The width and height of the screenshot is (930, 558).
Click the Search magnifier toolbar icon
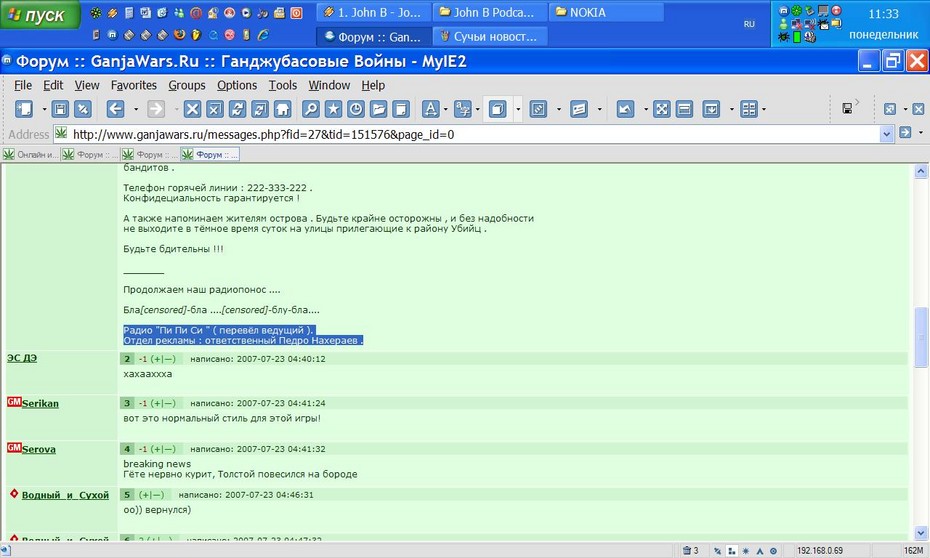click(311, 109)
